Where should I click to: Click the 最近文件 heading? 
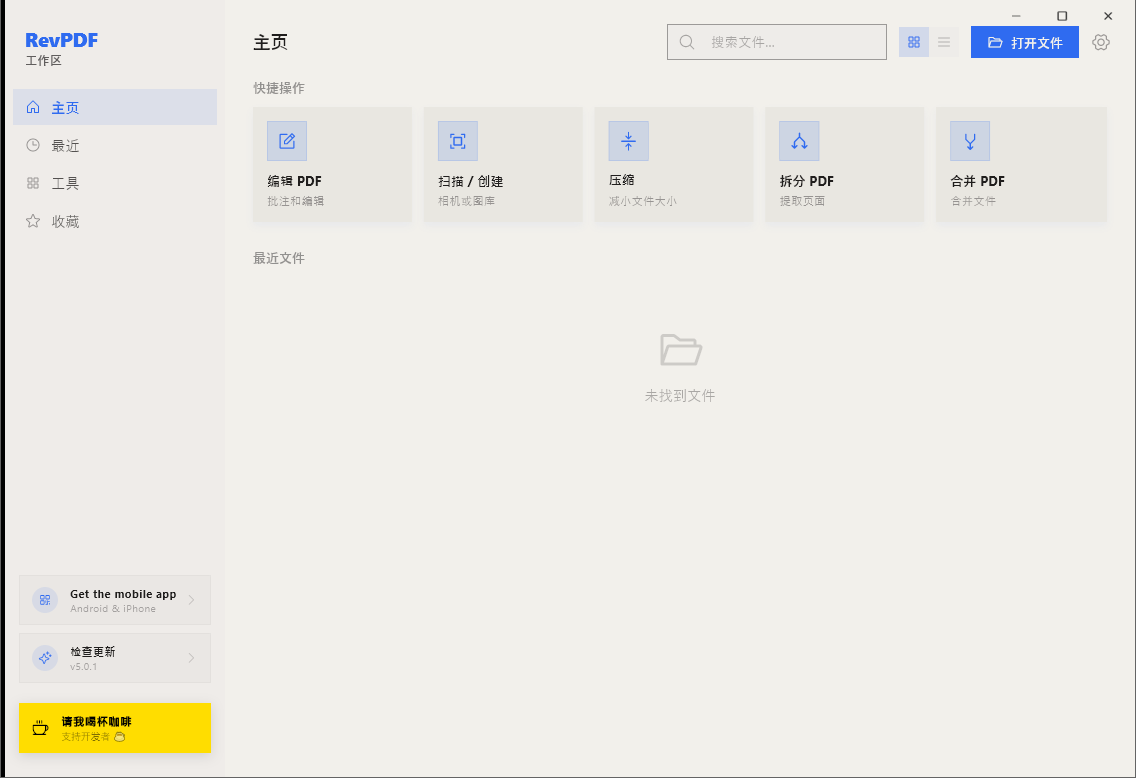279,259
